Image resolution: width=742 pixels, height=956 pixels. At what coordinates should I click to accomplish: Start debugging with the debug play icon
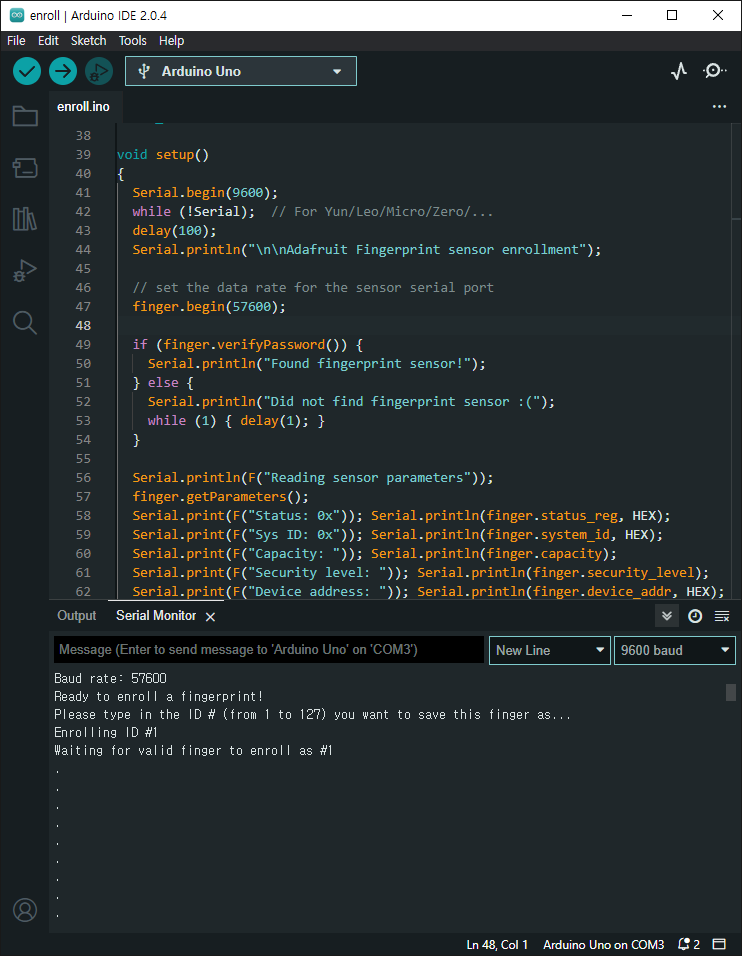coord(99,71)
